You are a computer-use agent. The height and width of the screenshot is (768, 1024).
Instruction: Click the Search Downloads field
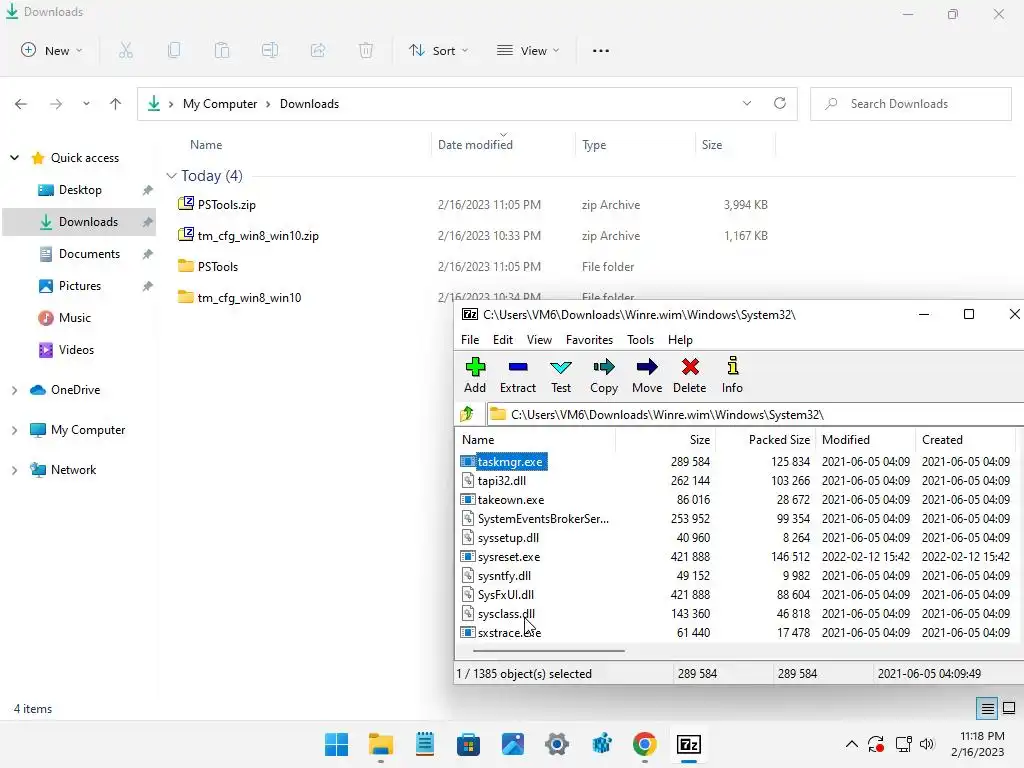coord(910,104)
